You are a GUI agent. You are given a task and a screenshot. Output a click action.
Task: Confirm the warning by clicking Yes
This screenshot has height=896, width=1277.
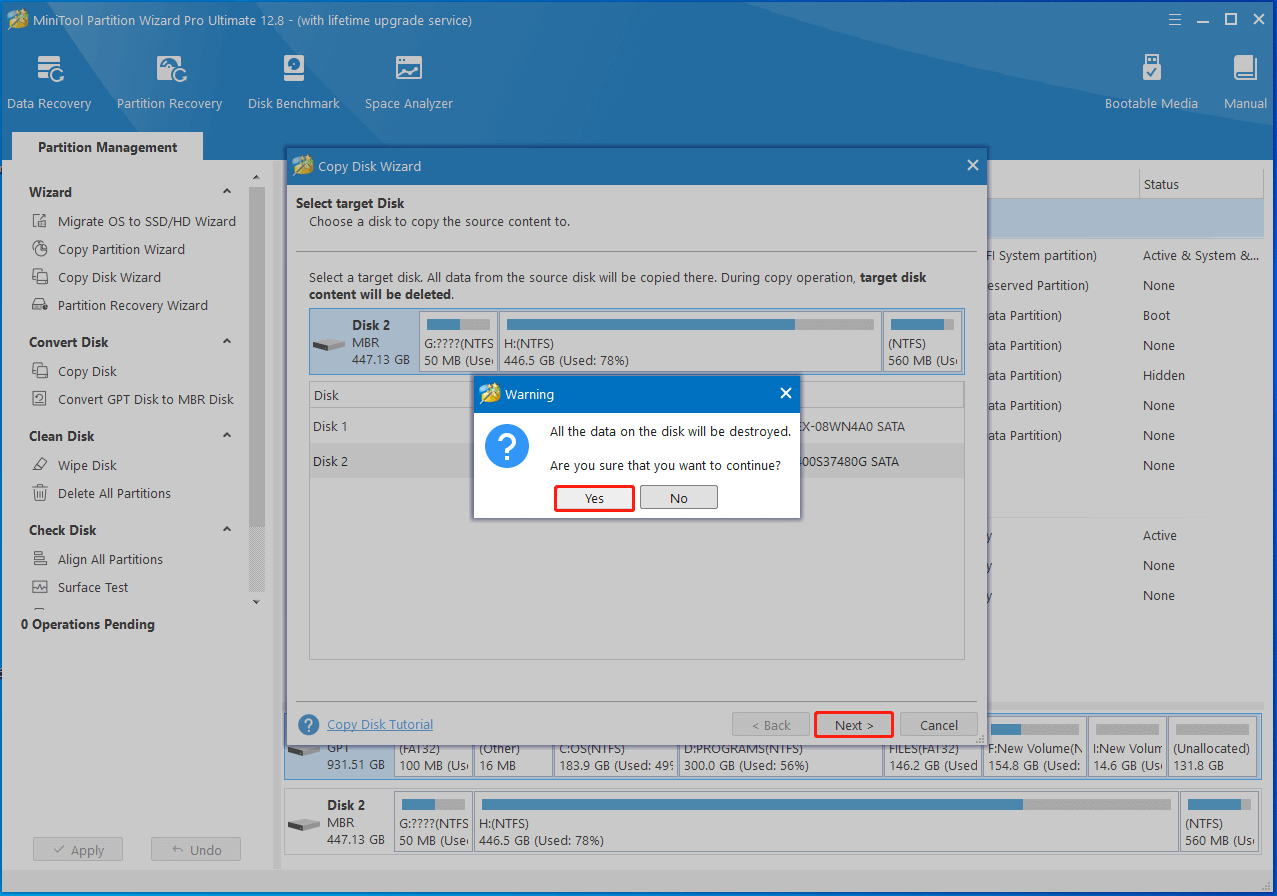pos(594,498)
